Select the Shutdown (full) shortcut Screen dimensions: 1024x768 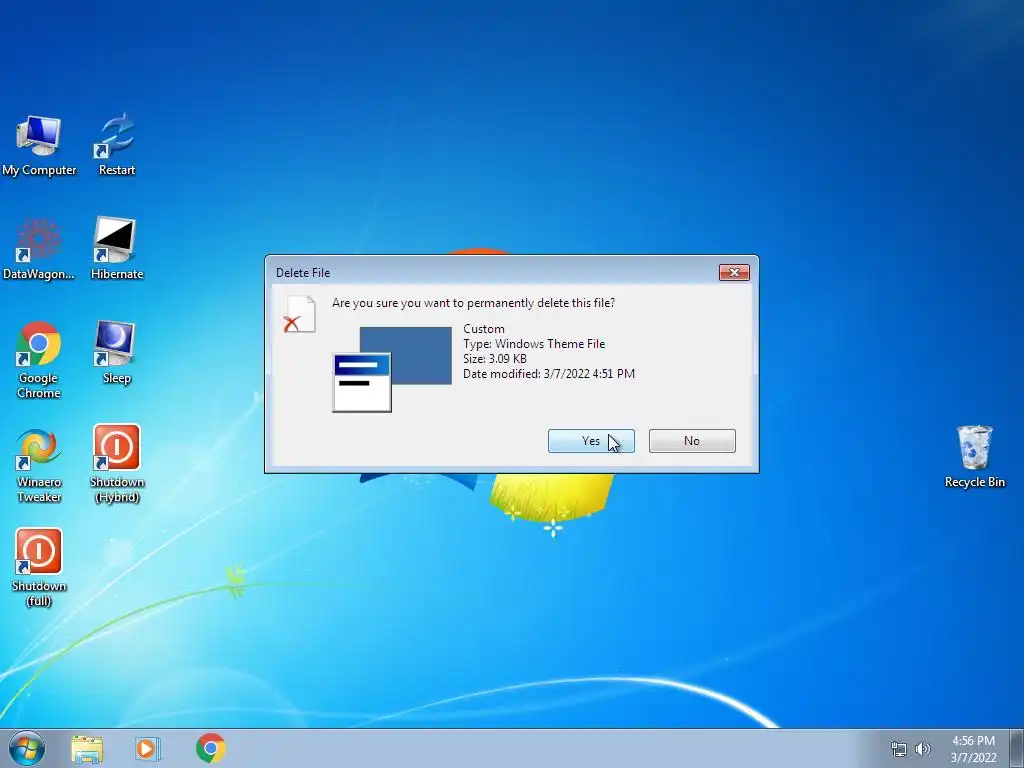39,568
